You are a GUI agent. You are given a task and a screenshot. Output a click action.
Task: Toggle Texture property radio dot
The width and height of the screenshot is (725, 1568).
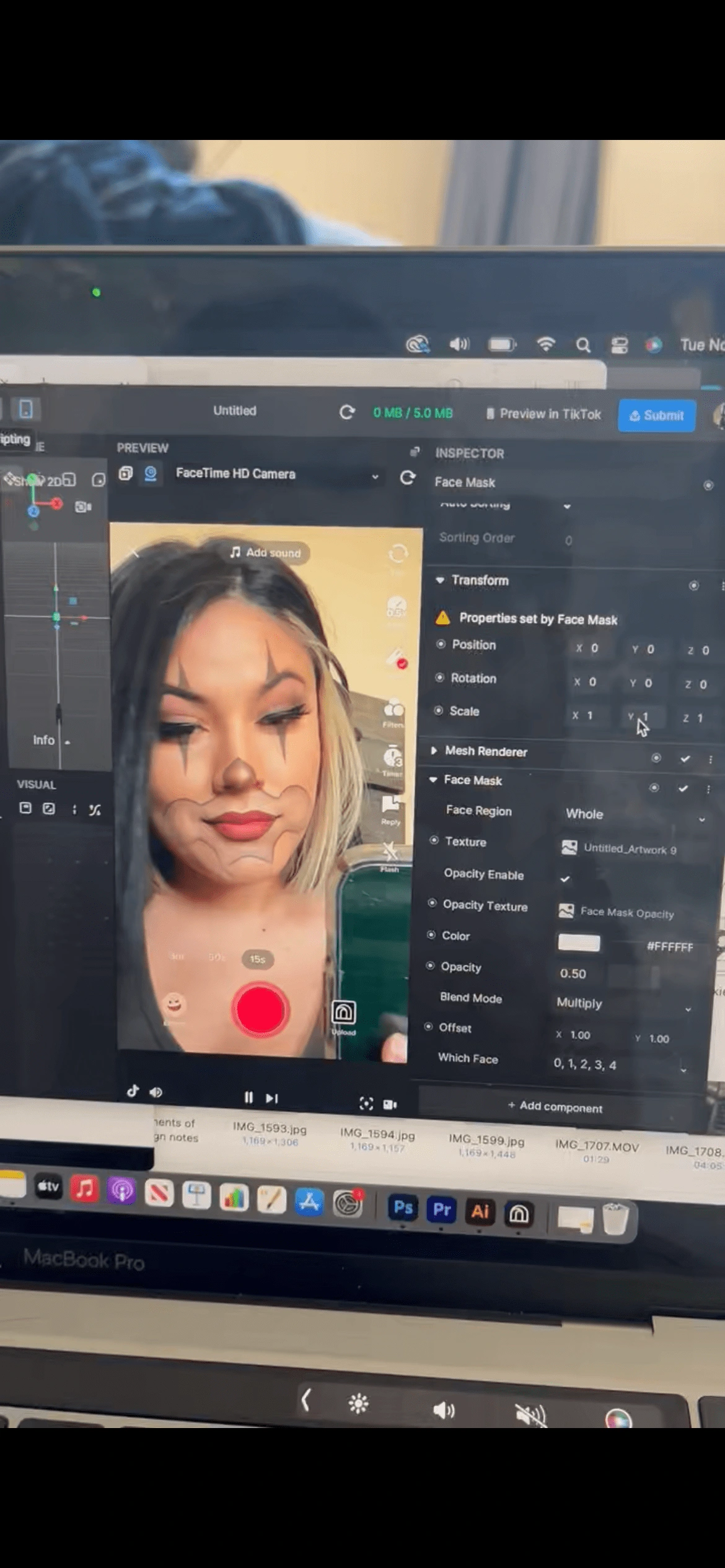[434, 840]
